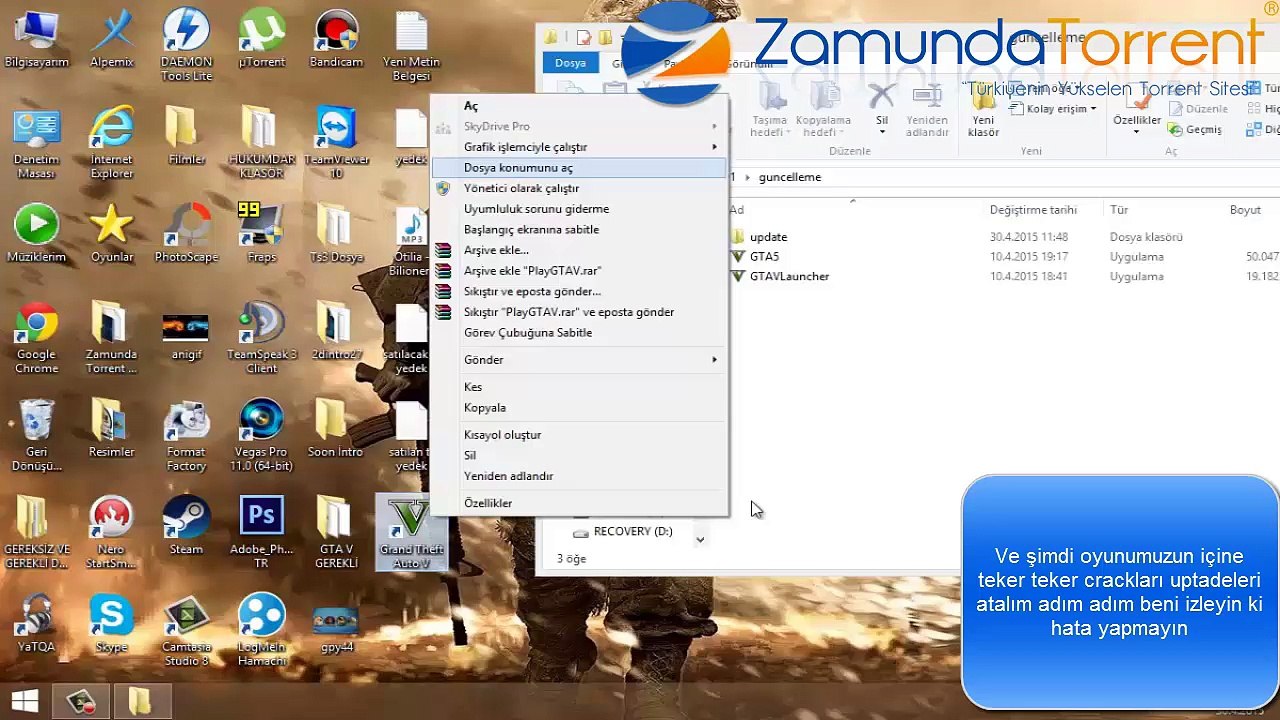
Task: Select the HUKUMDAR KLASOR folder
Action: 261,143
